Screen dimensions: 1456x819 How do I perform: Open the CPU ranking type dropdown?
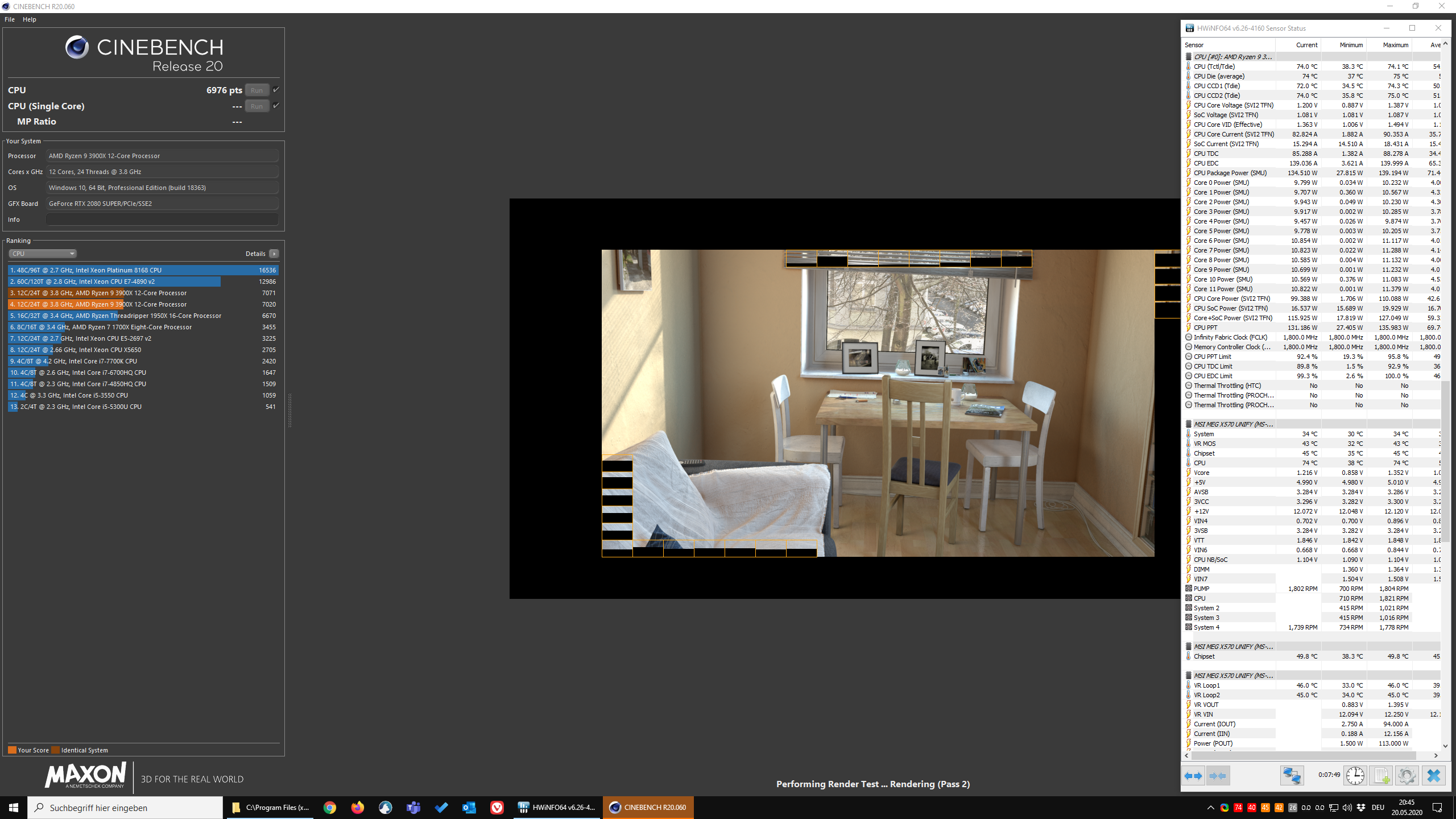coord(43,254)
